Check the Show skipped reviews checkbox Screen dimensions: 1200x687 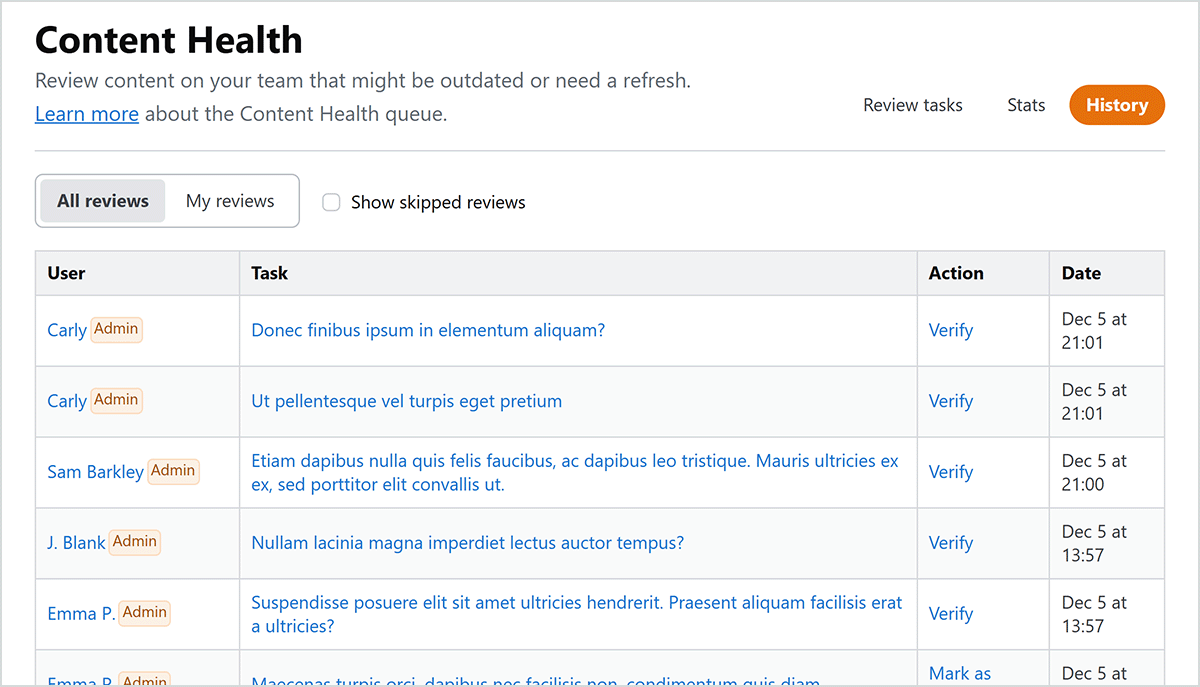[x=331, y=203]
